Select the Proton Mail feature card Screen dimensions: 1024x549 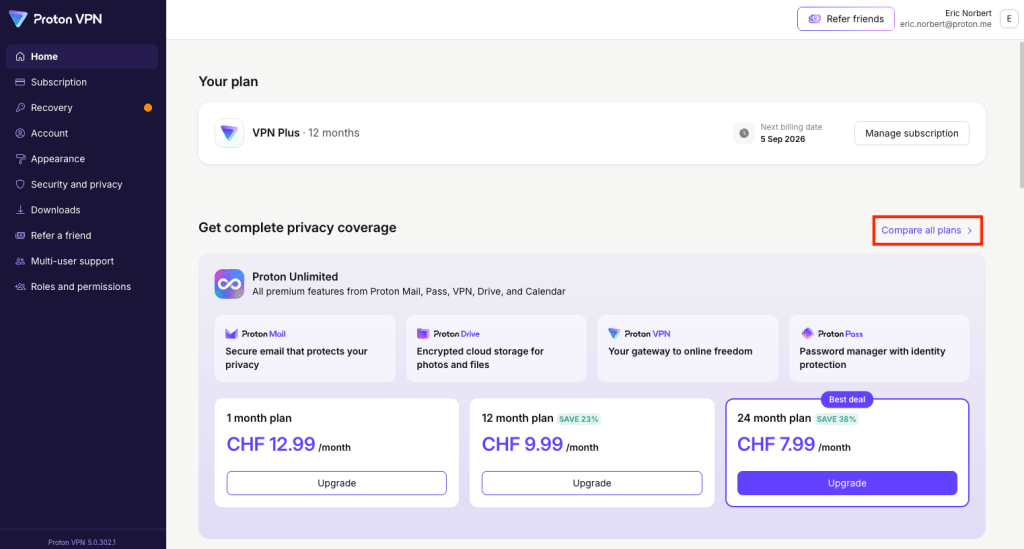coord(305,349)
